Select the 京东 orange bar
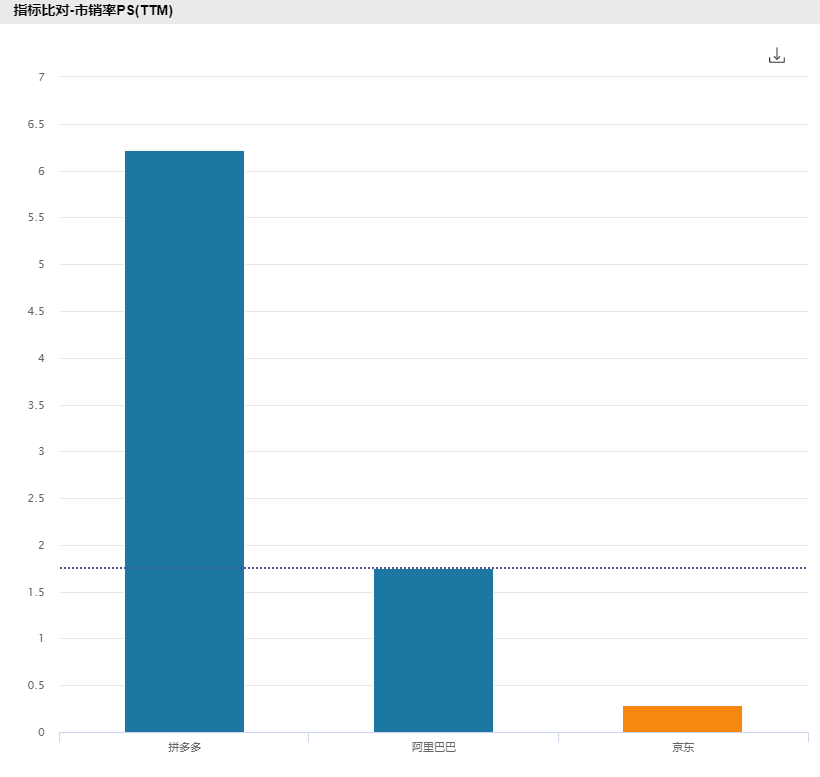The image size is (820, 777). click(x=682, y=719)
